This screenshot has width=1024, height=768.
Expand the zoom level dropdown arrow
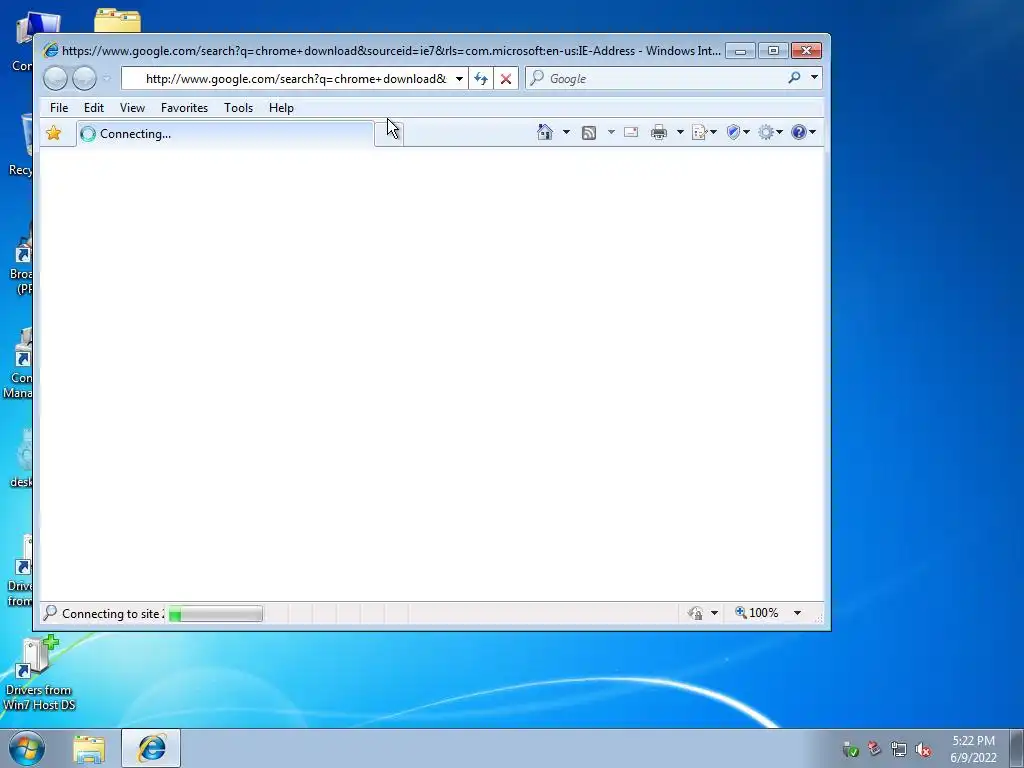pyautogui.click(x=797, y=613)
